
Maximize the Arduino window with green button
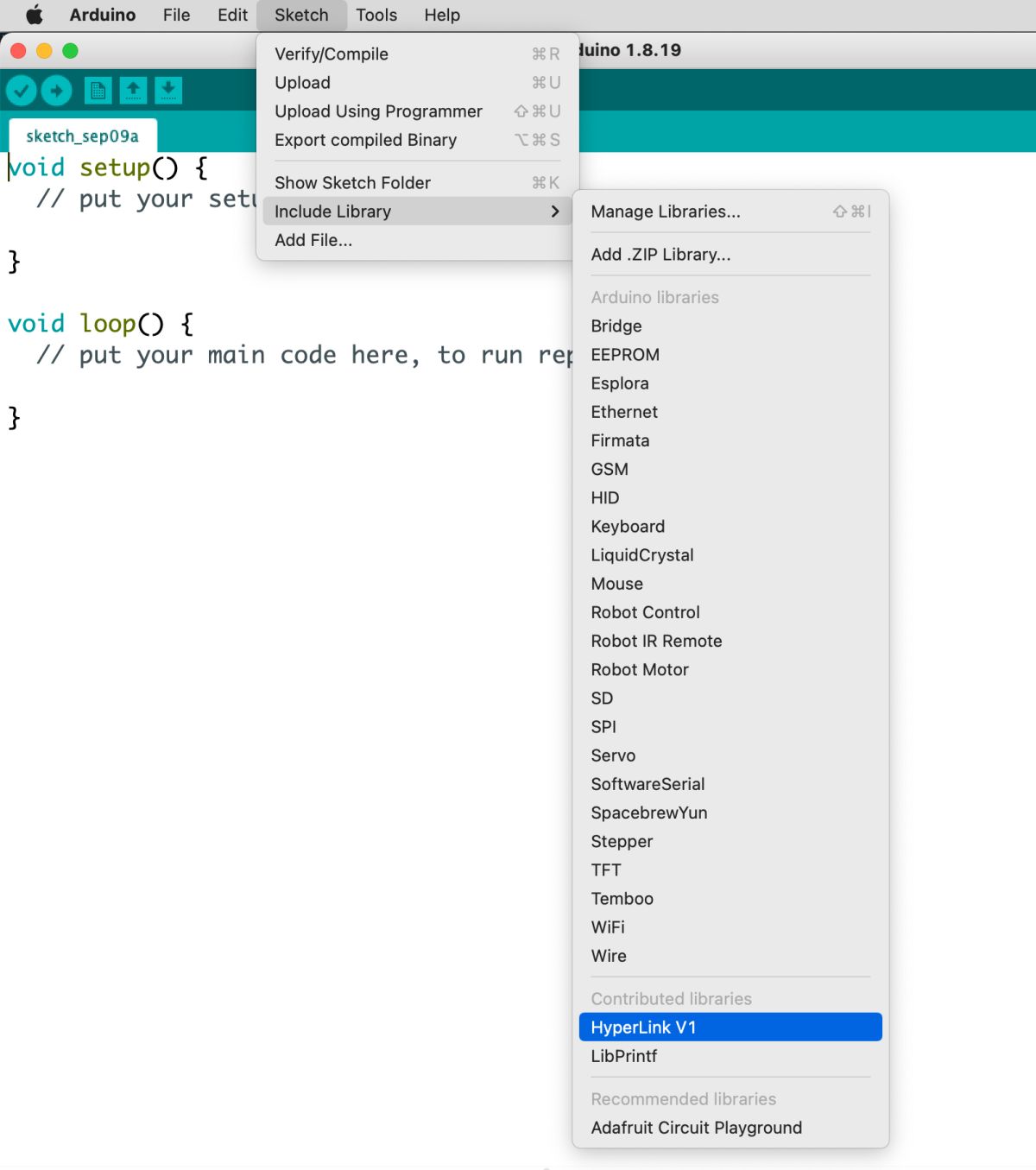[x=70, y=51]
